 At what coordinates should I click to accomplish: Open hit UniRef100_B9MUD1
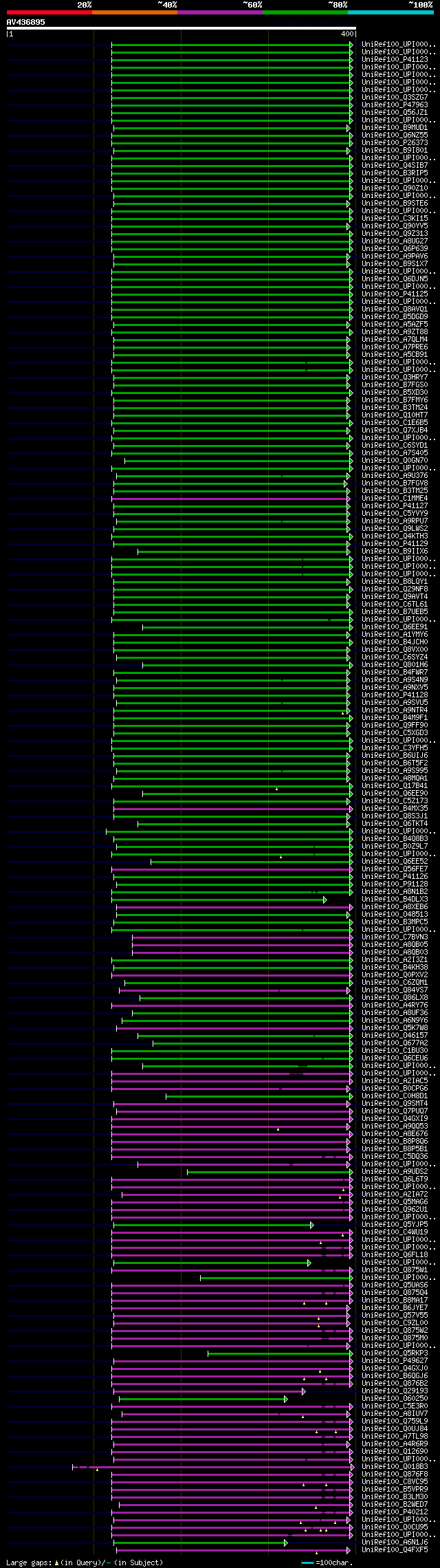pos(395,127)
